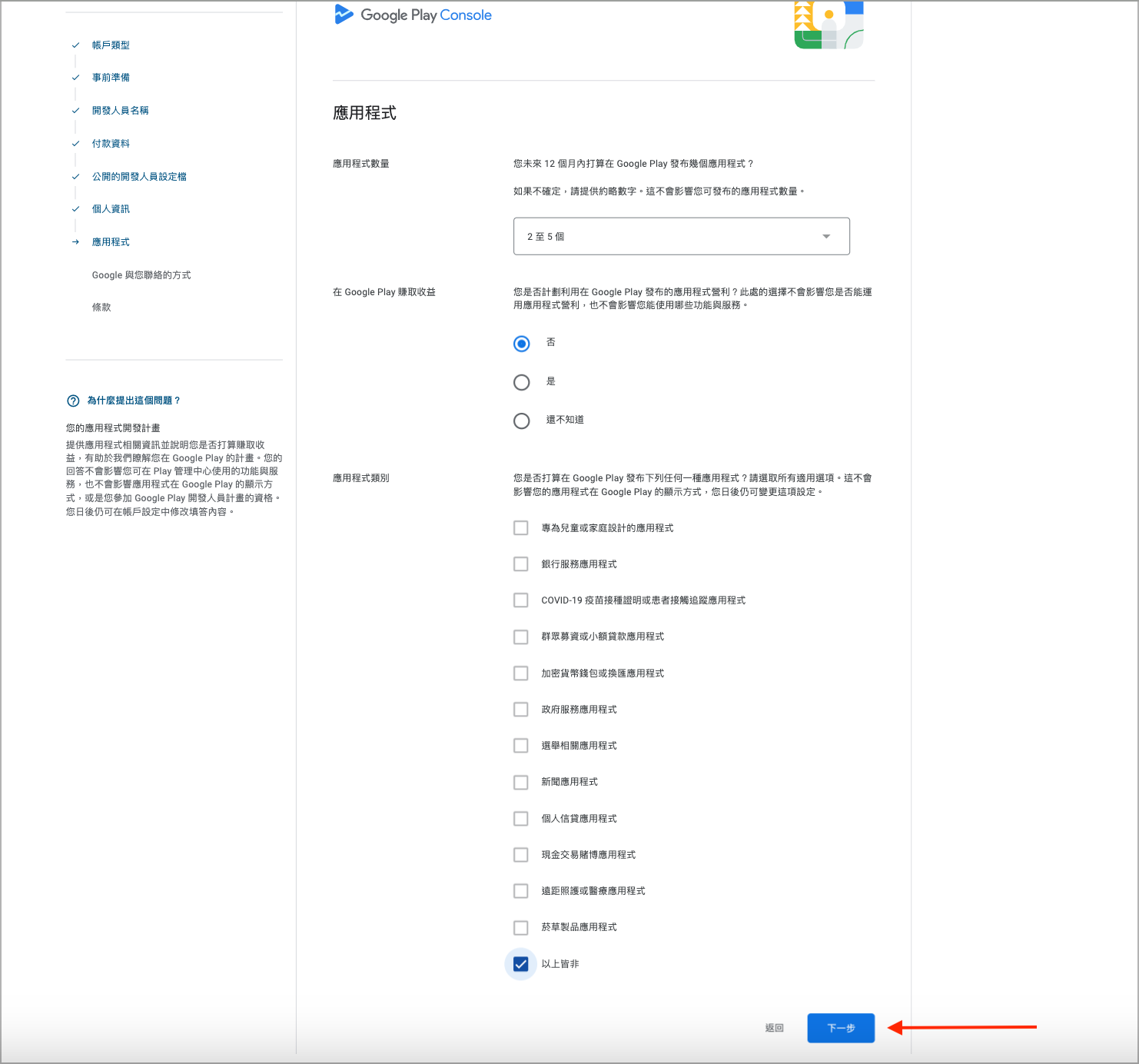Click the question mark help icon
The image size is (1139, 1064).
(73, 401)
